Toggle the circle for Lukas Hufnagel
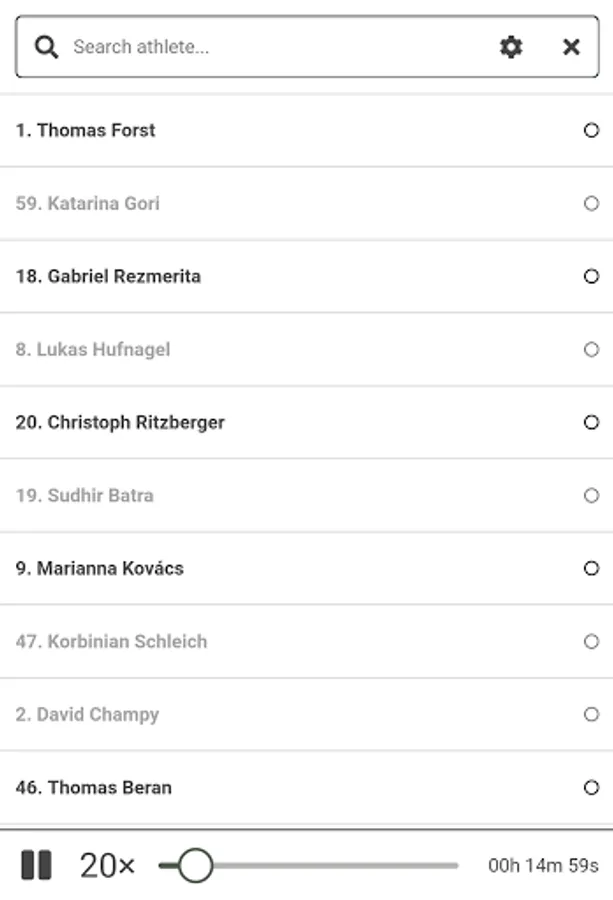The width and height of the screenshot is (613, 900). (x=591, y=349)
